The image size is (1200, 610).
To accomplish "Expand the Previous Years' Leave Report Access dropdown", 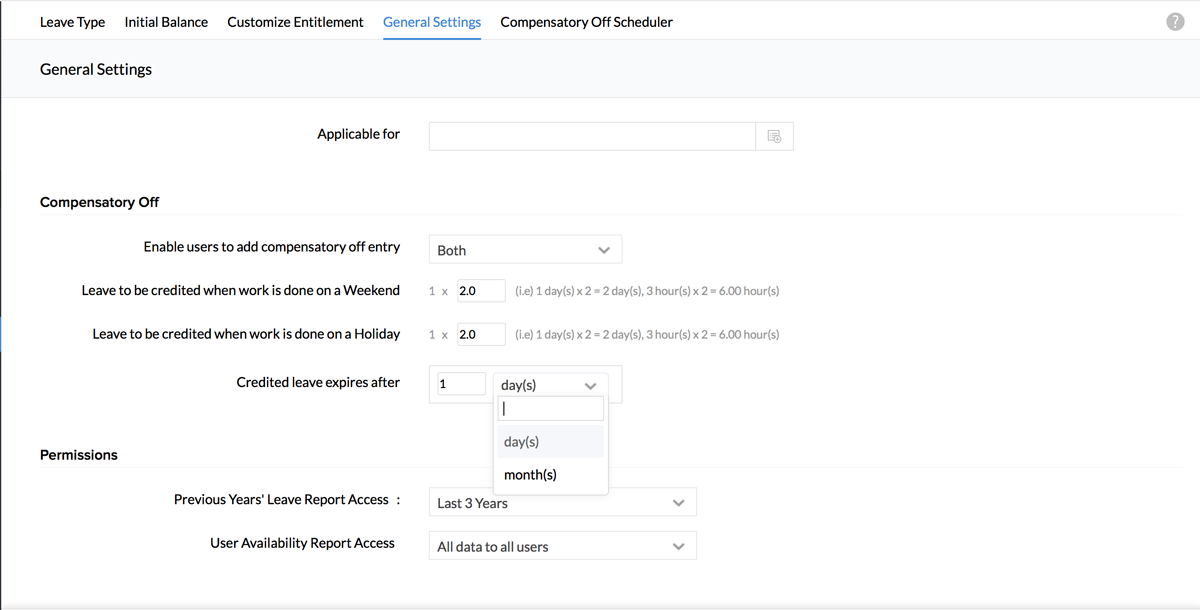I will [x=562, y=503].
